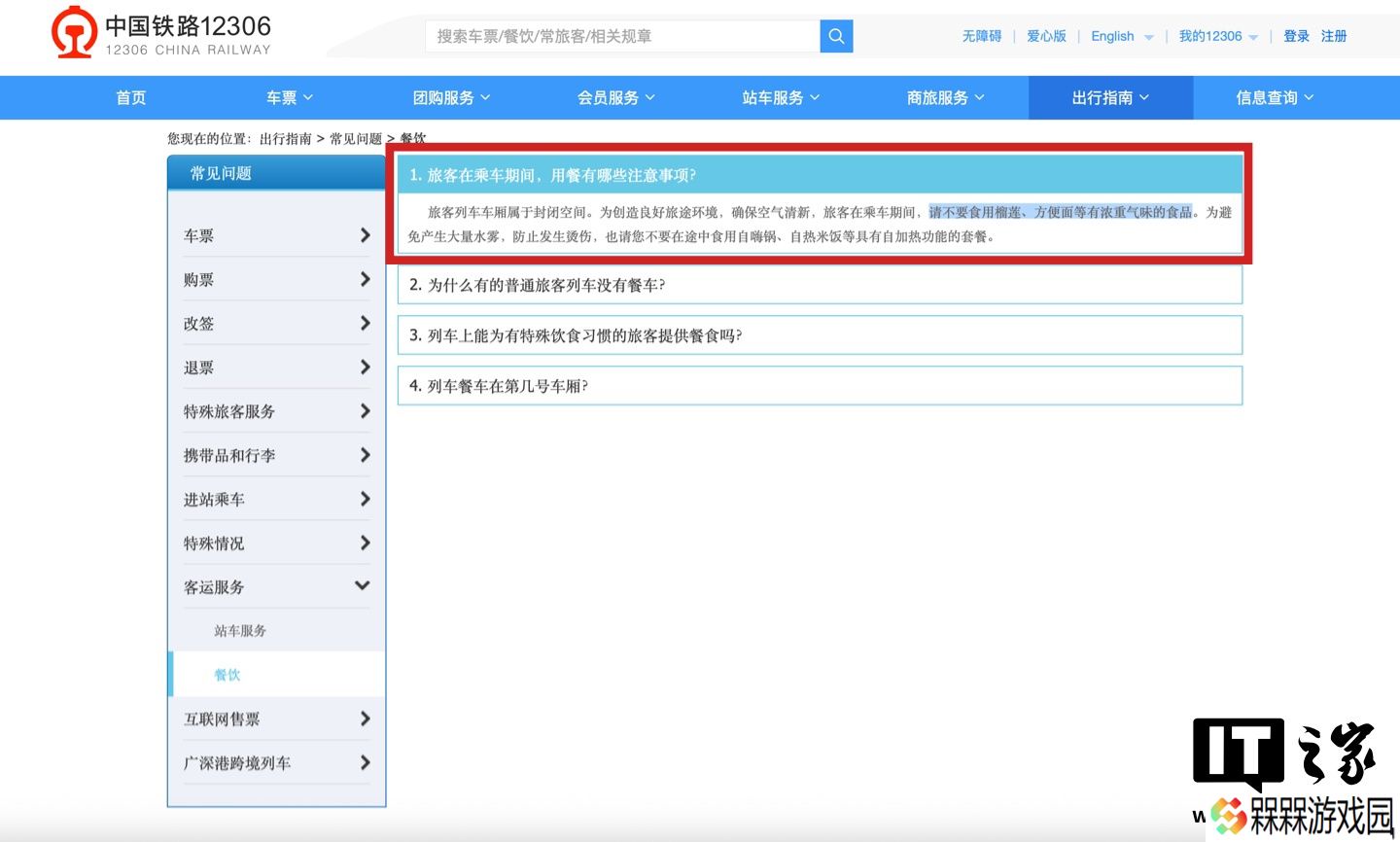Select the 站车服务 sub-item in sidebar
1400x842 pixels.
[240, 631]
